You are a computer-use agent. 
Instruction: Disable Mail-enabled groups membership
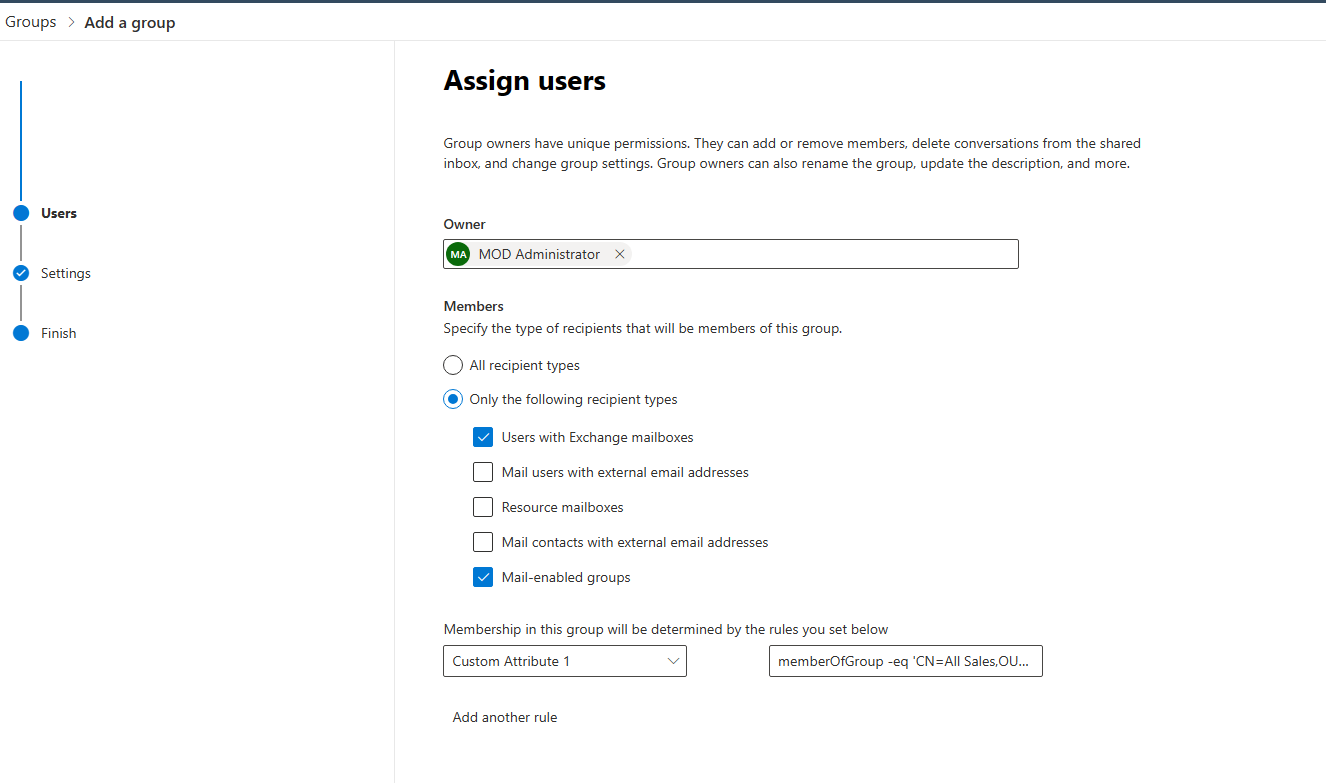(x=483, y=577)
